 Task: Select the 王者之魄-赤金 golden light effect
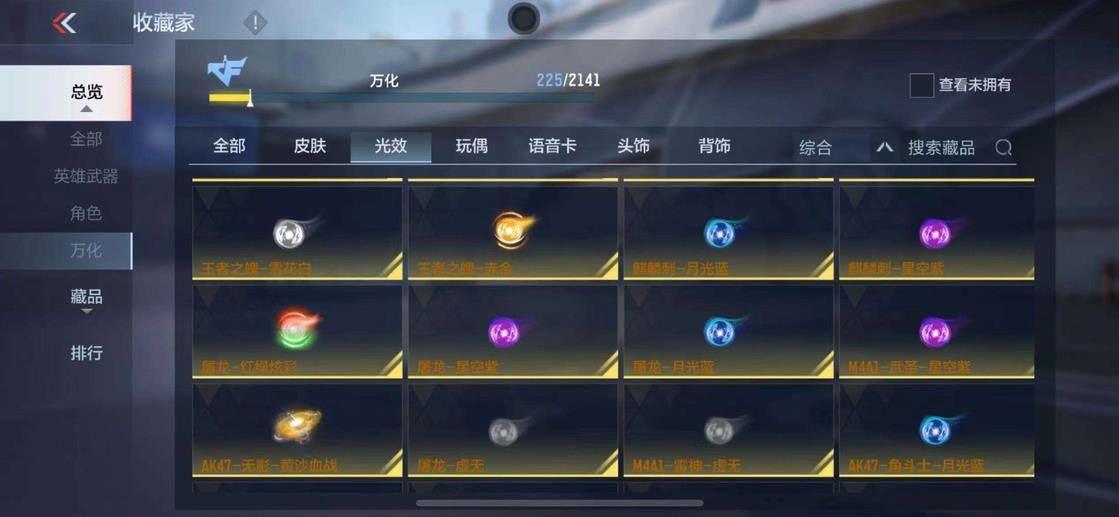tap(512, 229)
